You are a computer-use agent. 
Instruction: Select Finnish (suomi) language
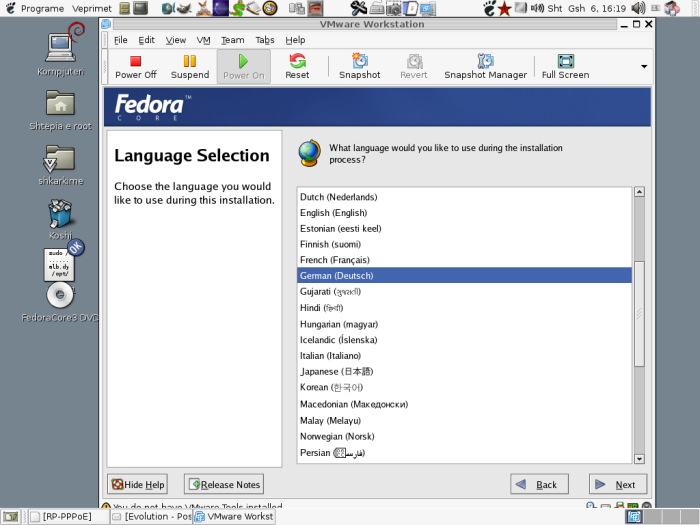pos(464,244)
